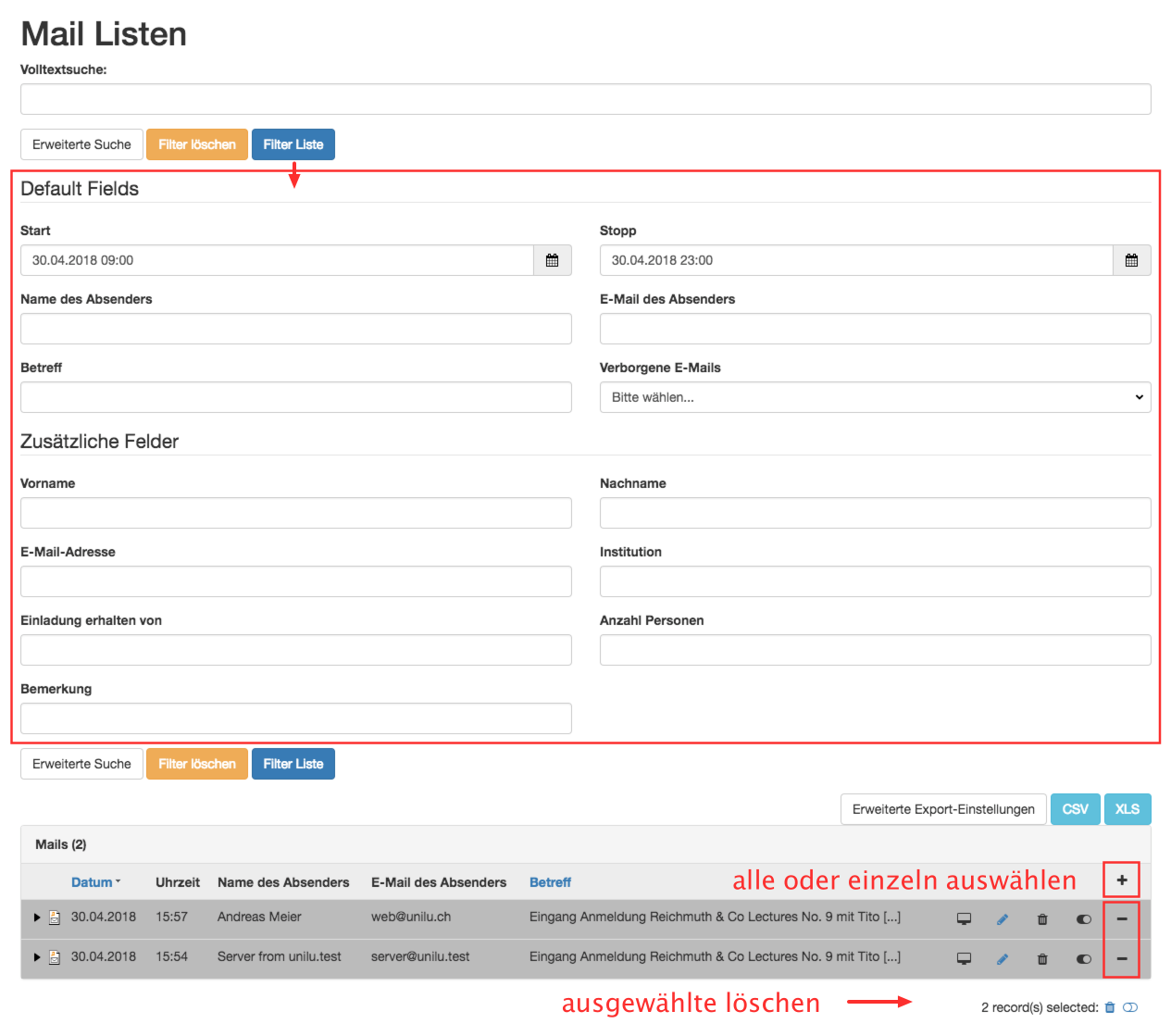Sort list by Datum column
Viewport: 1171px width, 1036px height.
point(92,882)
